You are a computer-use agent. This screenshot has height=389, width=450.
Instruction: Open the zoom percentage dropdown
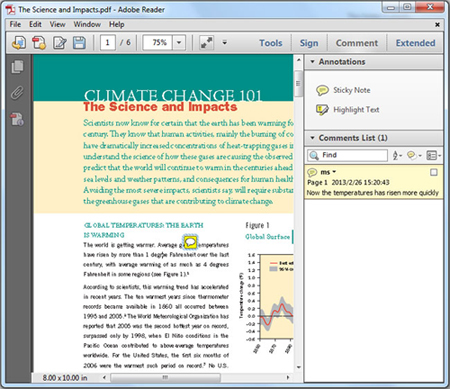[179, 43]
